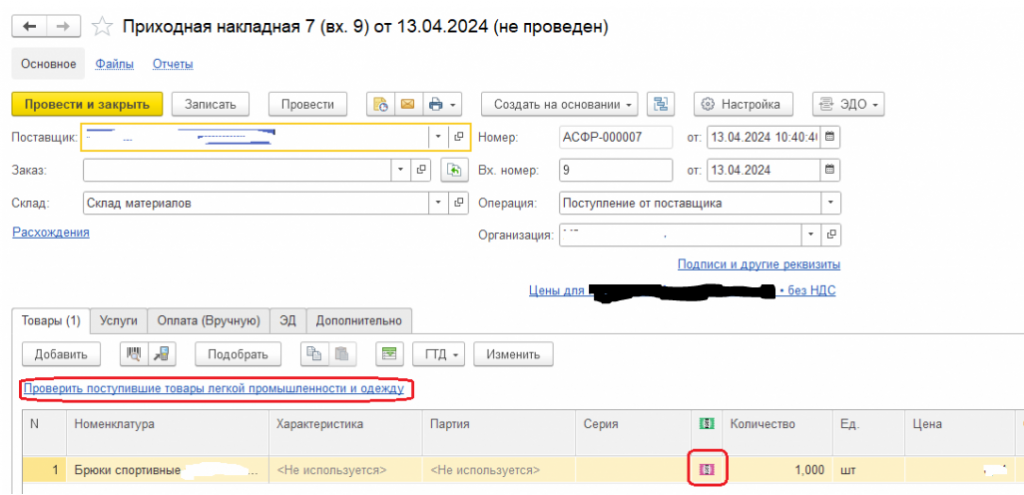This screenshot has height=495, width=1024.
Task: Open related documents structure icon
Action: coord(660,104)
